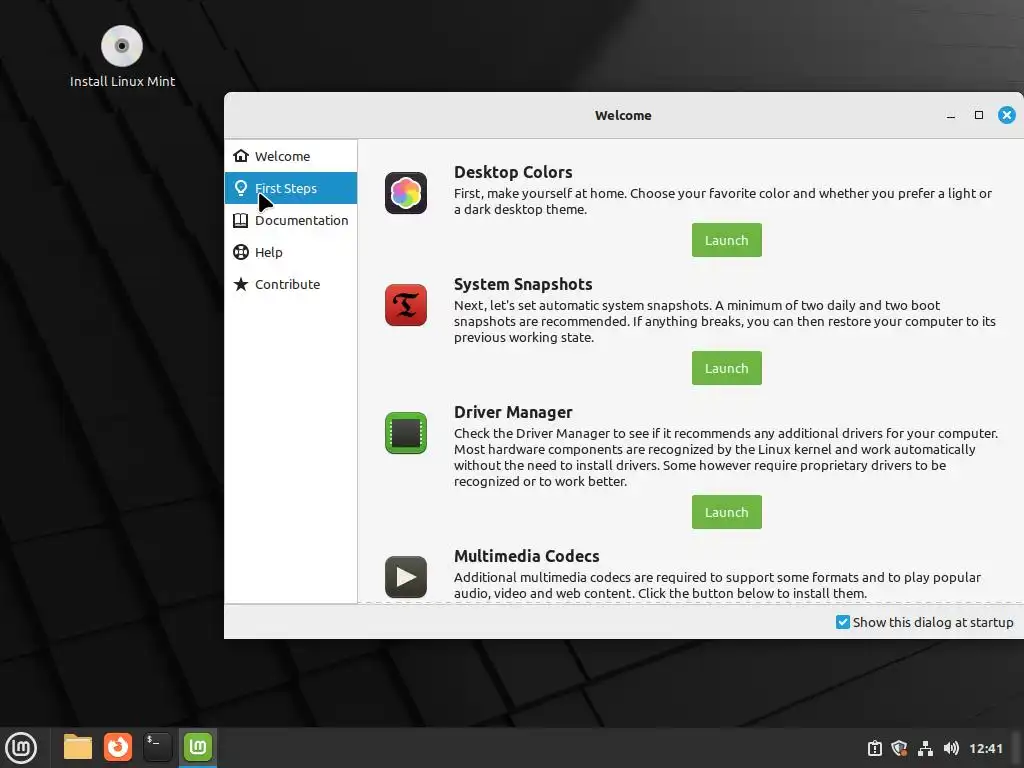Viewport: 1024px width, 768px height.
Task: Click the System Snapshots heading
Action: tap(523, 284)
